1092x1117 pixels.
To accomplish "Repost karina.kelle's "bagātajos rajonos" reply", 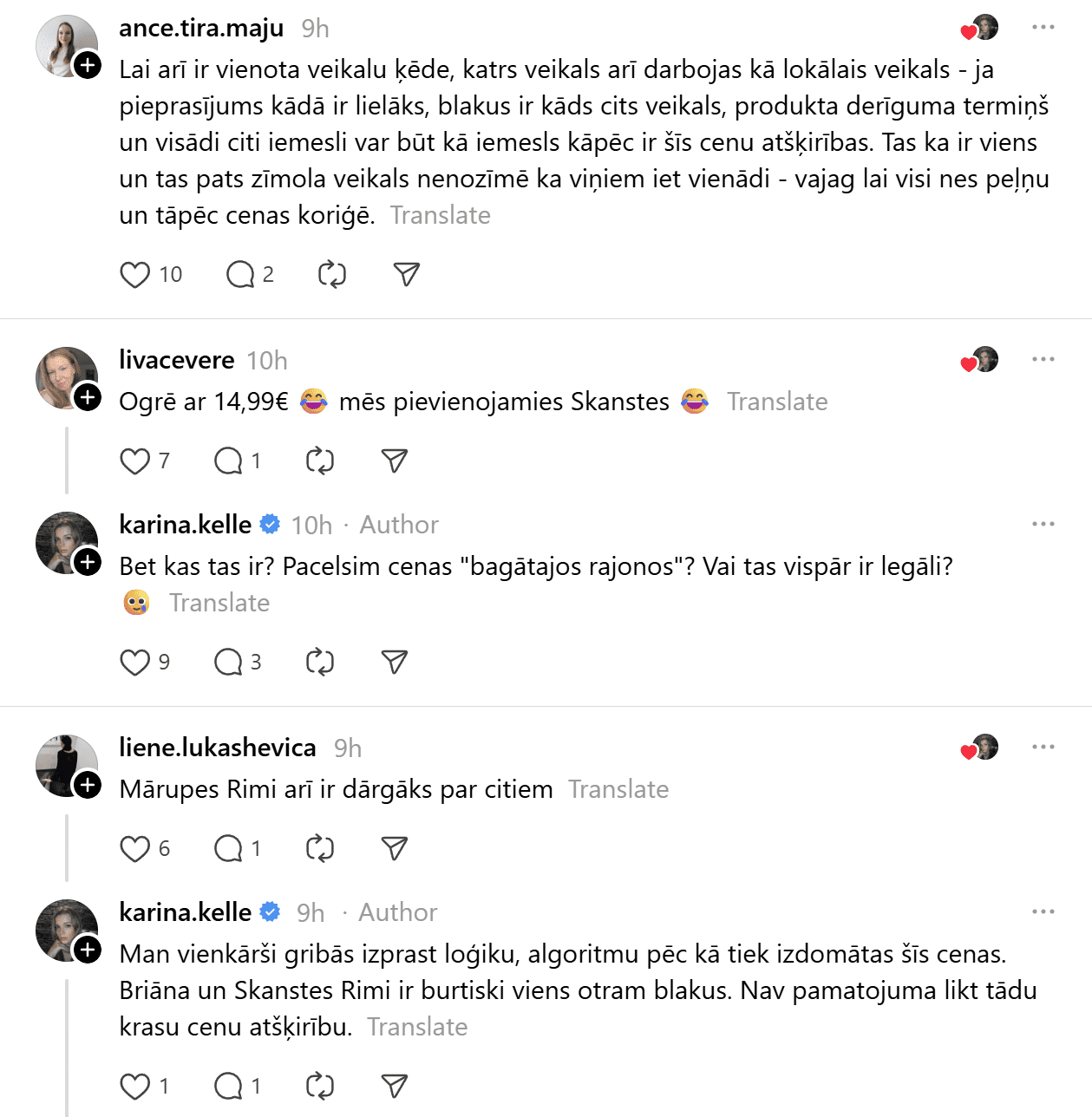I will point(319,663).
